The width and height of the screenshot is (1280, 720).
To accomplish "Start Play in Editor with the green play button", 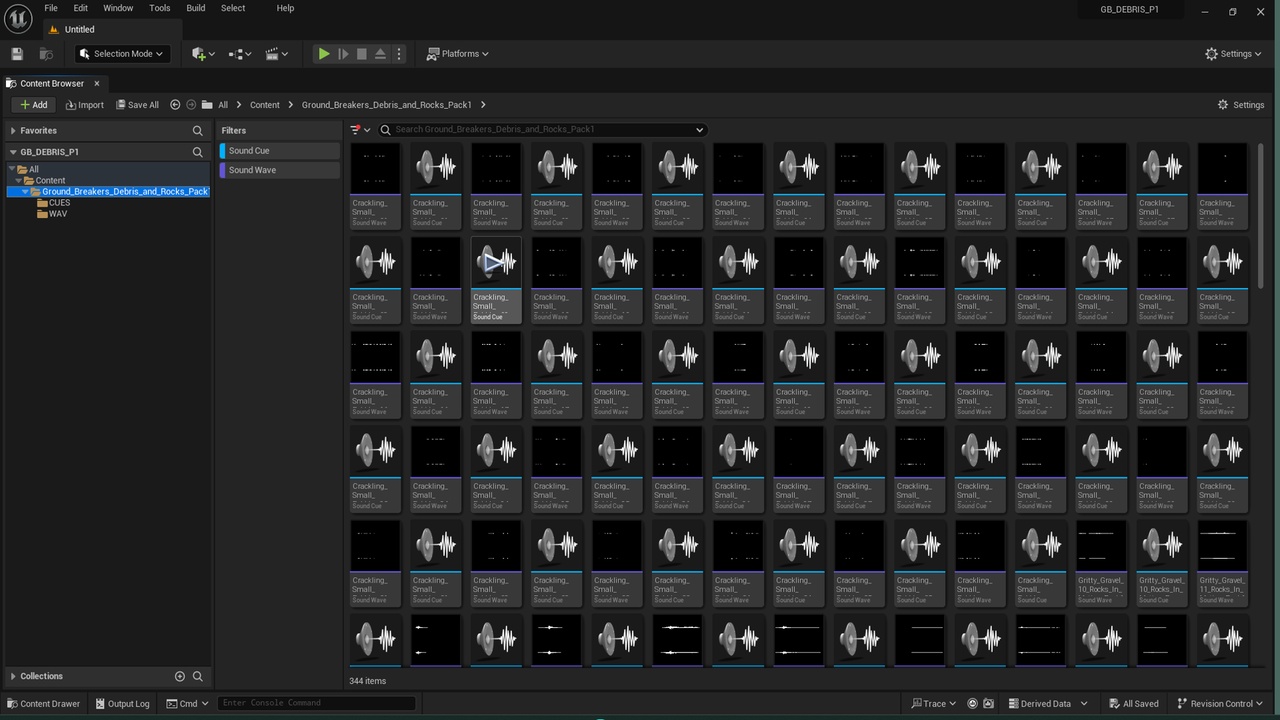I will click(324, 54).
